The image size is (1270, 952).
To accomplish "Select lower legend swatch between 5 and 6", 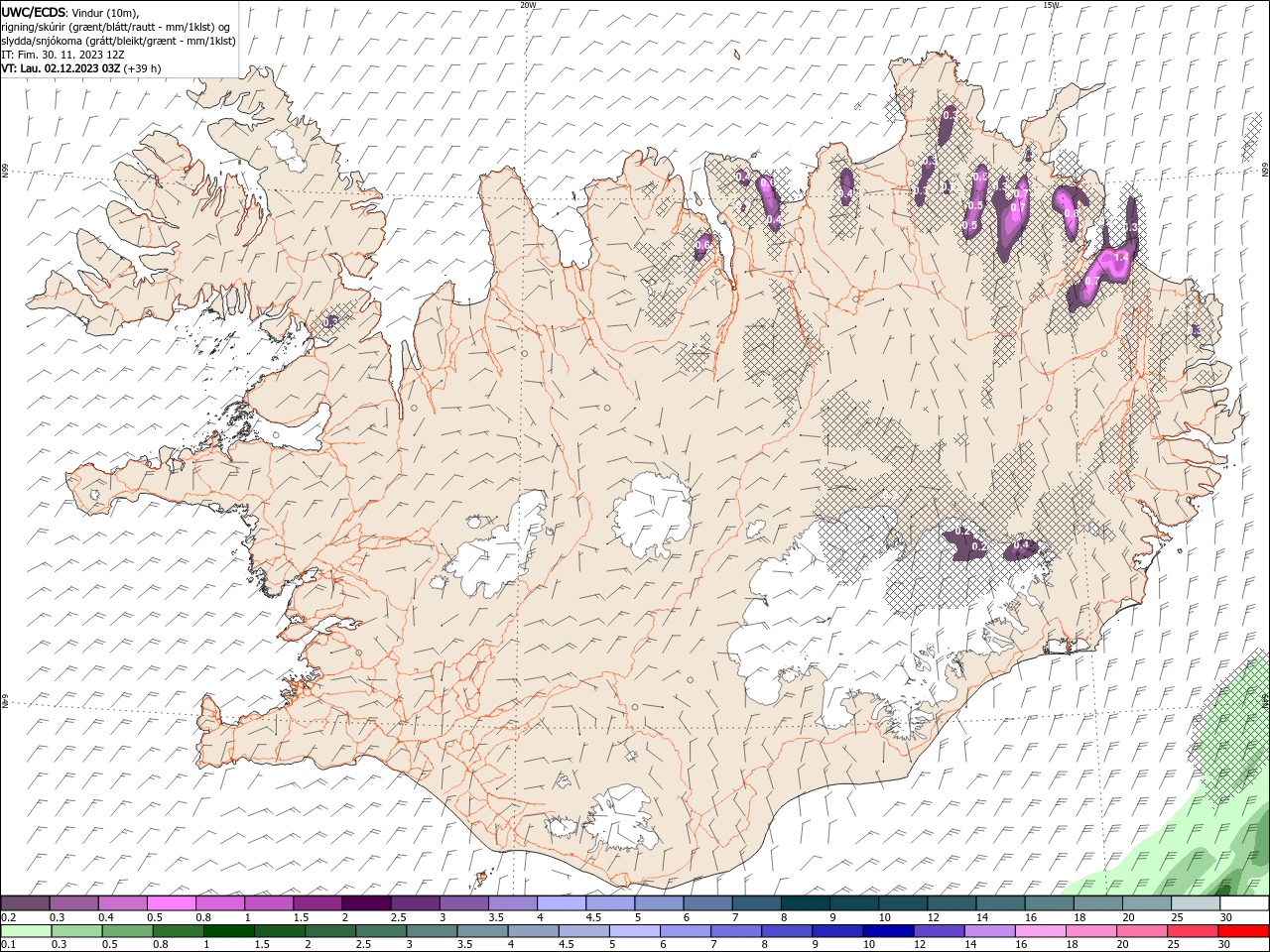I will (x=635, y=930).
